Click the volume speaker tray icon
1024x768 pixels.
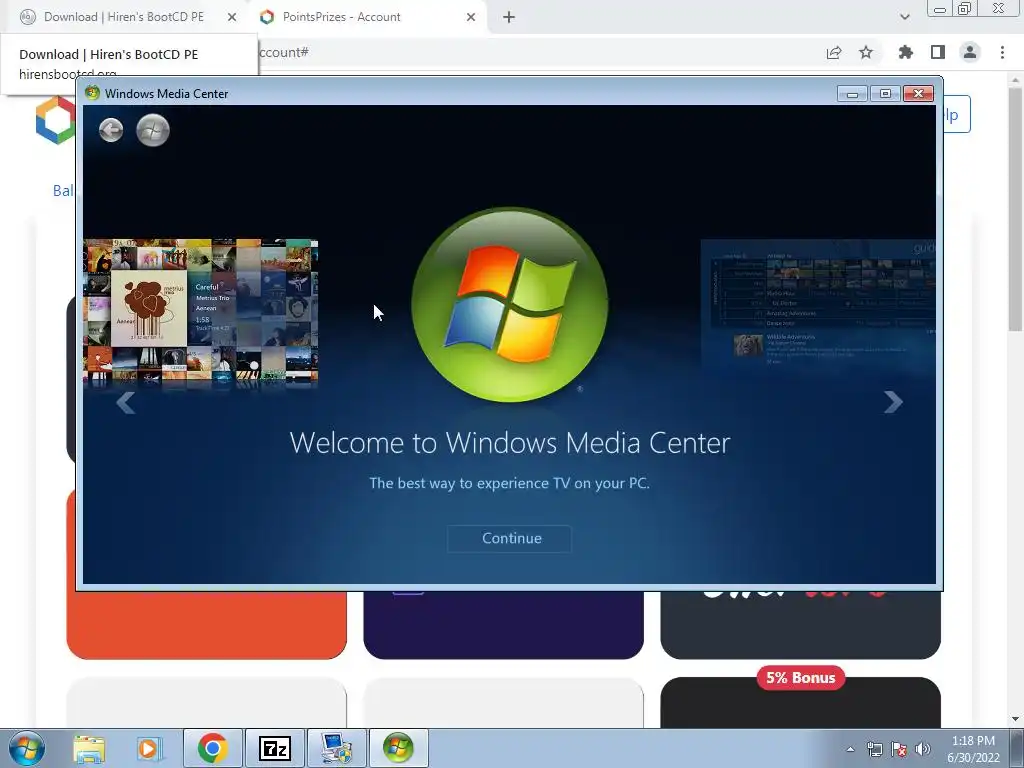[x=923, y=749]
